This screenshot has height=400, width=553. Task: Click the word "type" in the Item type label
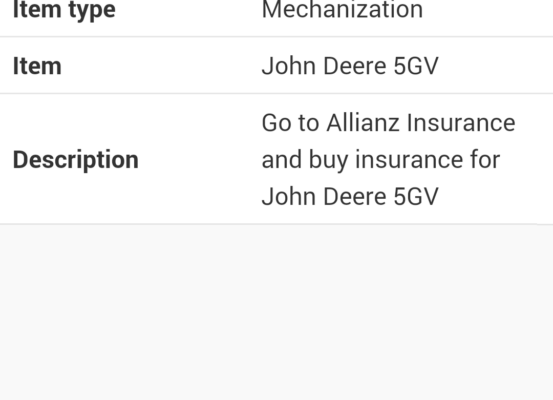coord(92,11)
